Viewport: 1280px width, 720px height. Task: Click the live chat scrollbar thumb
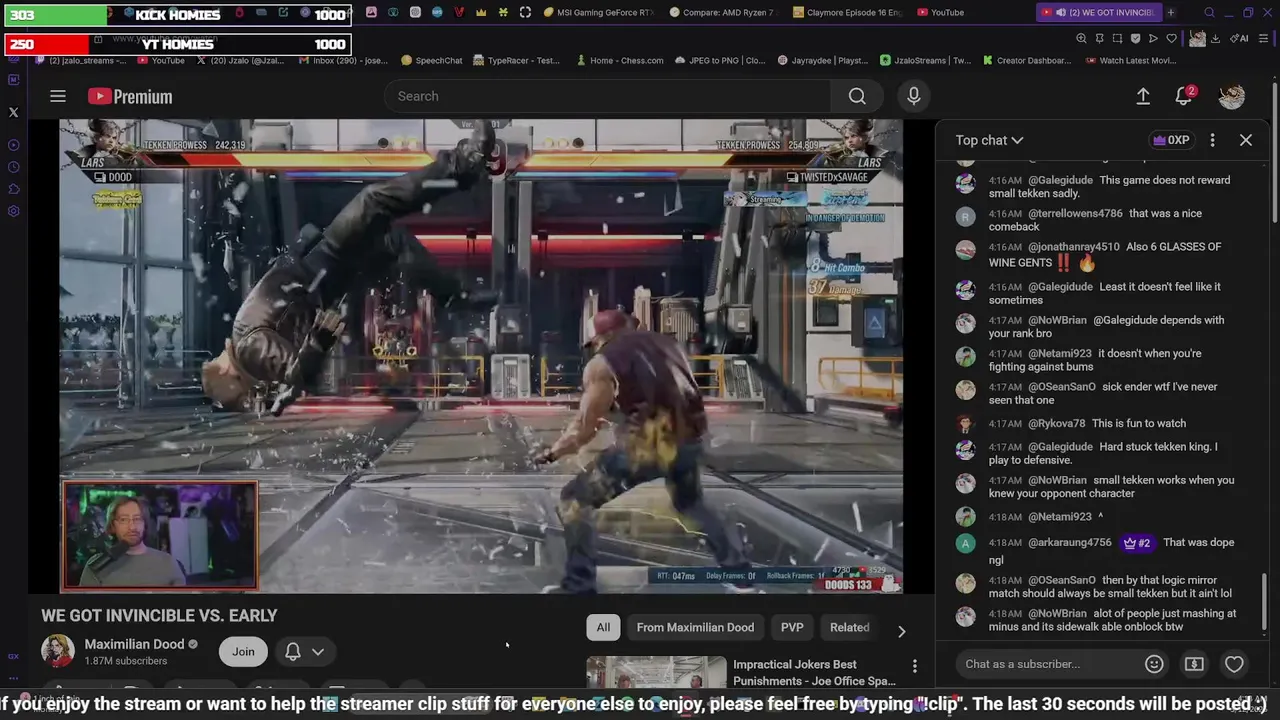tap(1264, 602)
